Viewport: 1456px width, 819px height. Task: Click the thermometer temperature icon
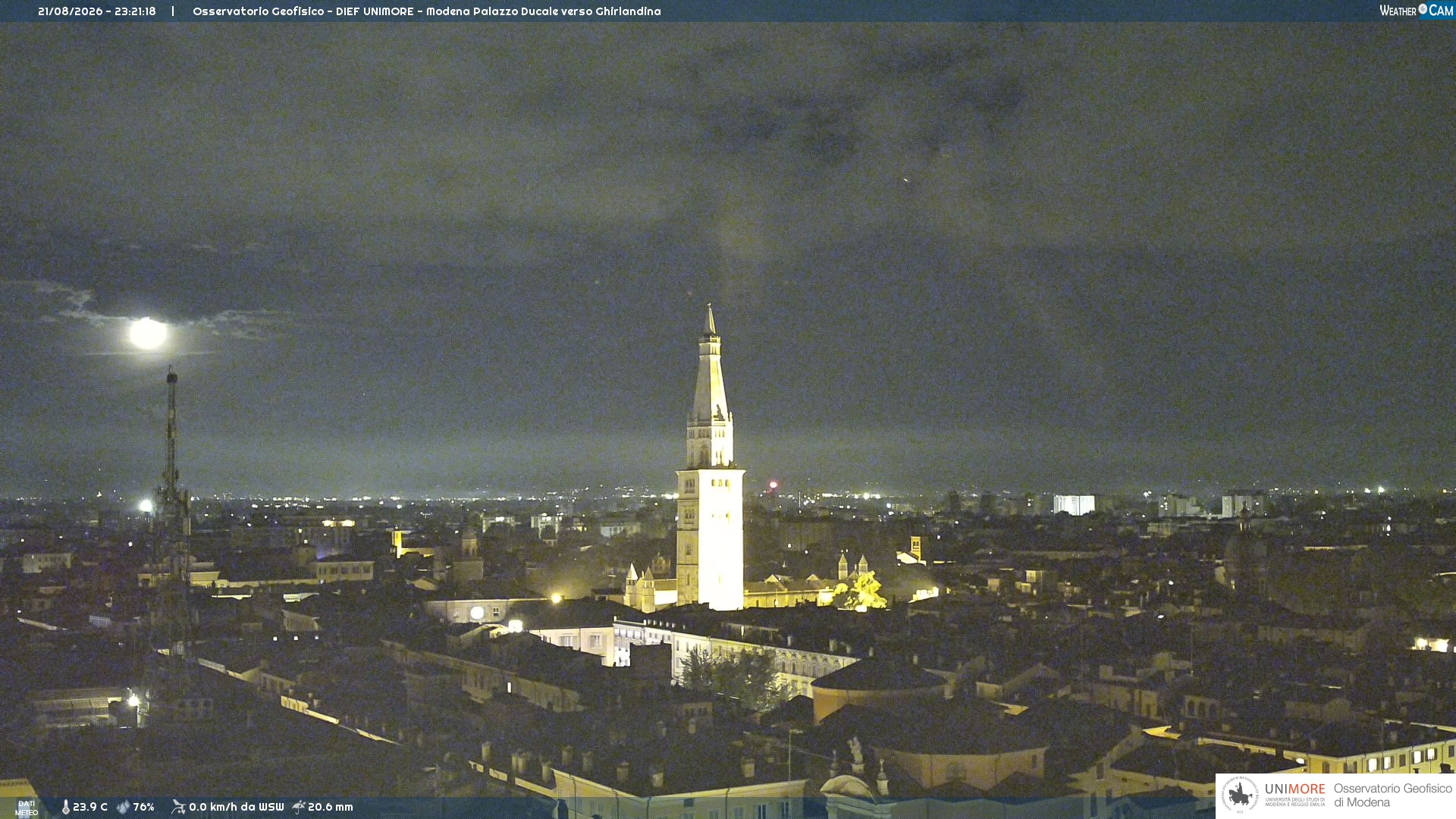tap(66, 807)
